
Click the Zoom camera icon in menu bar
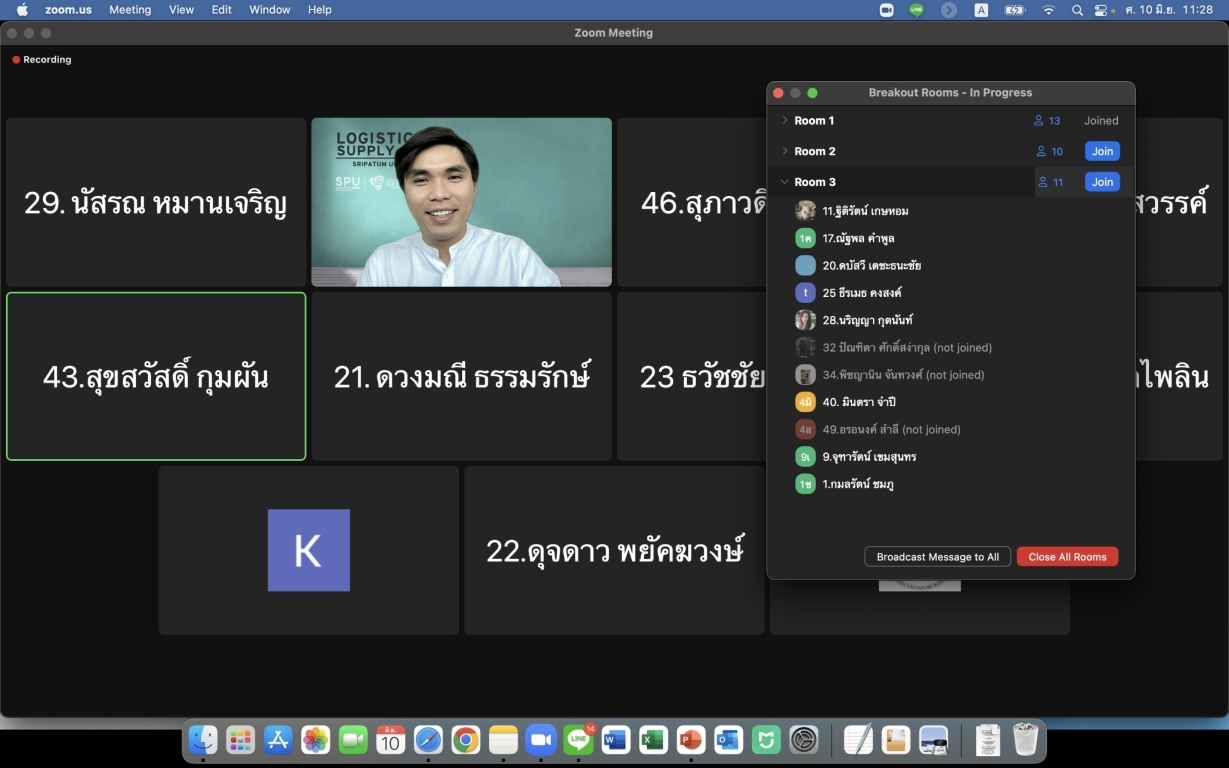[886, 10]
